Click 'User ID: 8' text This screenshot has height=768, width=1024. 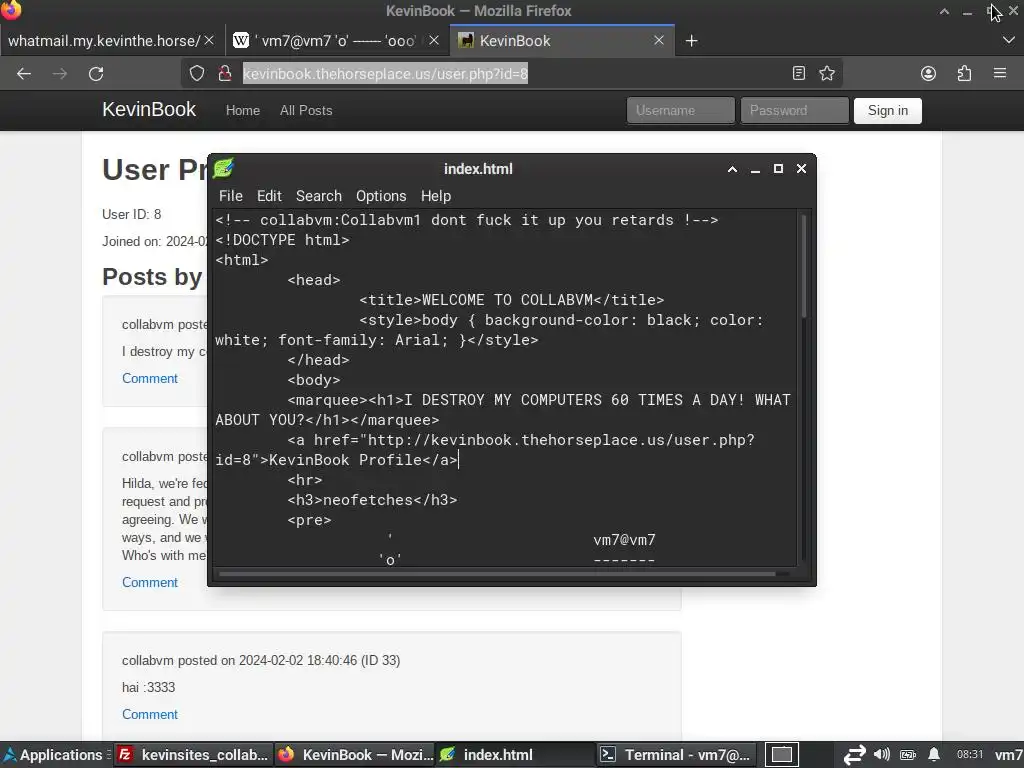[x=131, y=214]
